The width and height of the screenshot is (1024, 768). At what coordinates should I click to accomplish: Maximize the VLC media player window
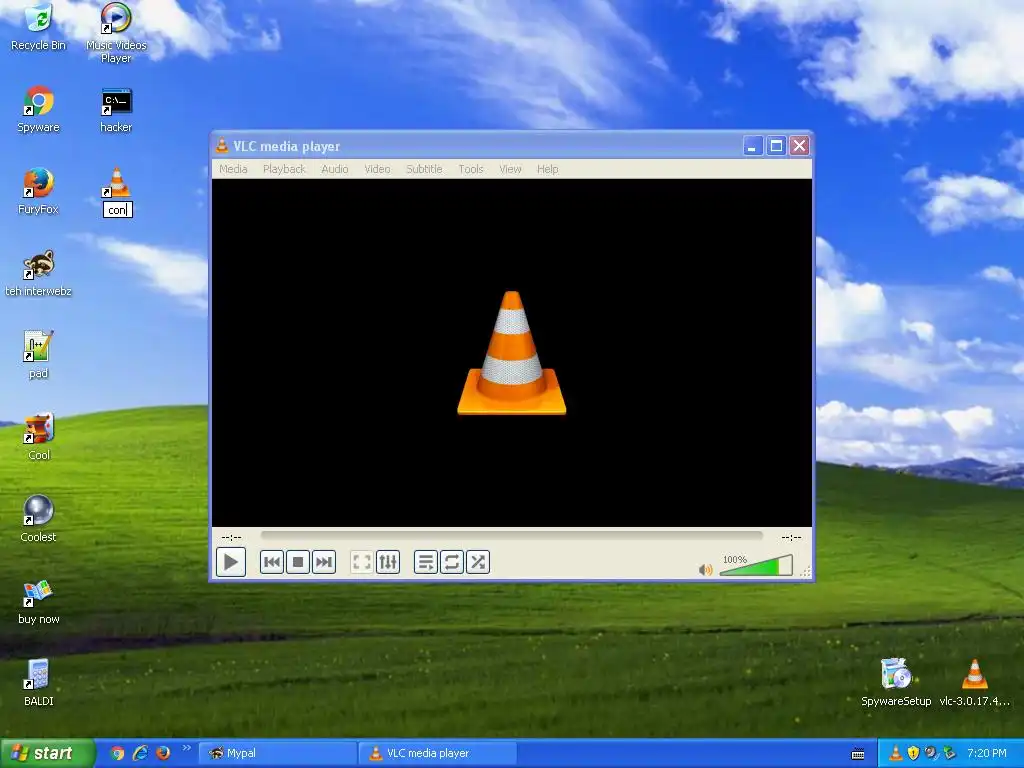pos(776,146)
